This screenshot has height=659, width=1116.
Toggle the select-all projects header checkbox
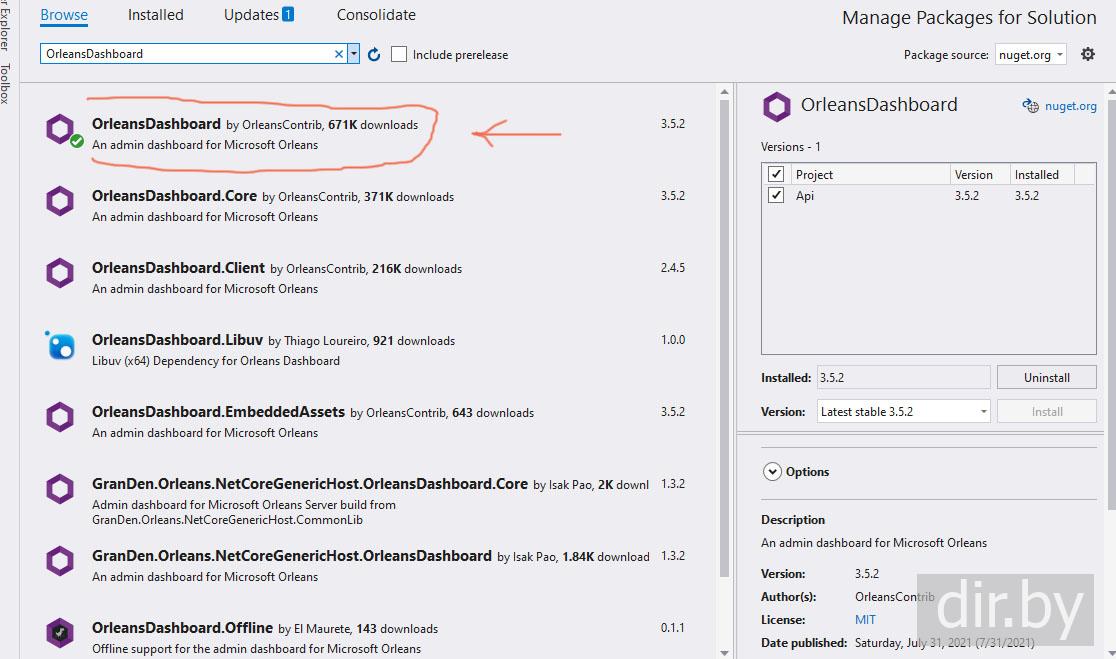coord(776,174)
